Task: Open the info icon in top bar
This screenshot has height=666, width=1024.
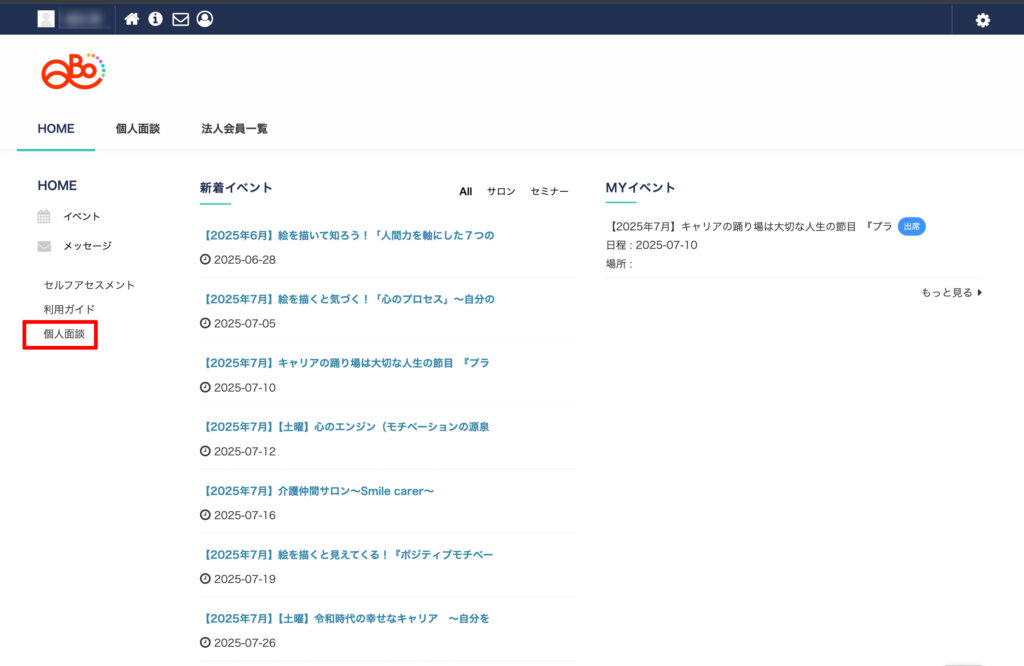Action: click(156, 19)
